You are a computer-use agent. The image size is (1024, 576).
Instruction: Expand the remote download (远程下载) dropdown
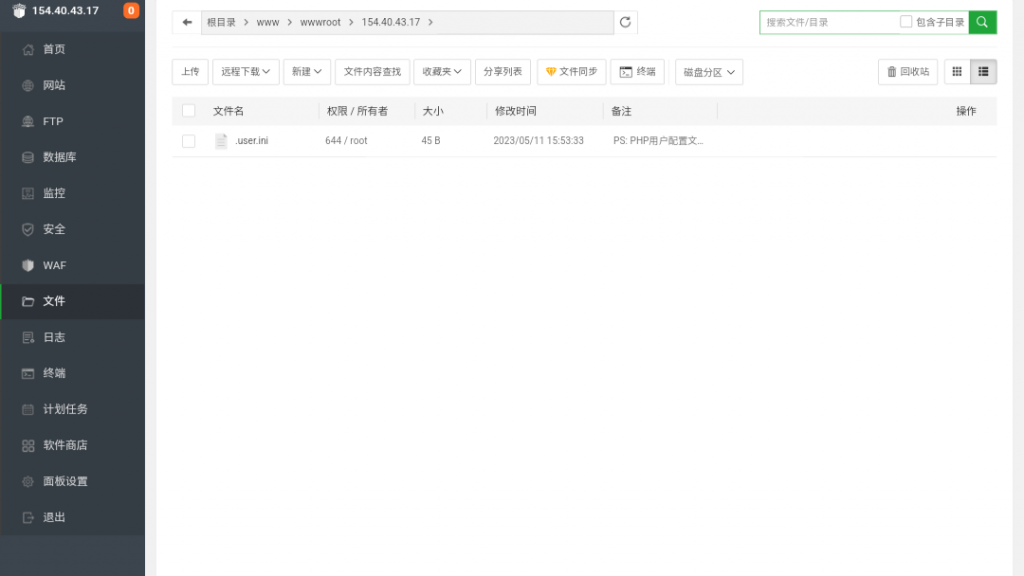click(245, 72)
